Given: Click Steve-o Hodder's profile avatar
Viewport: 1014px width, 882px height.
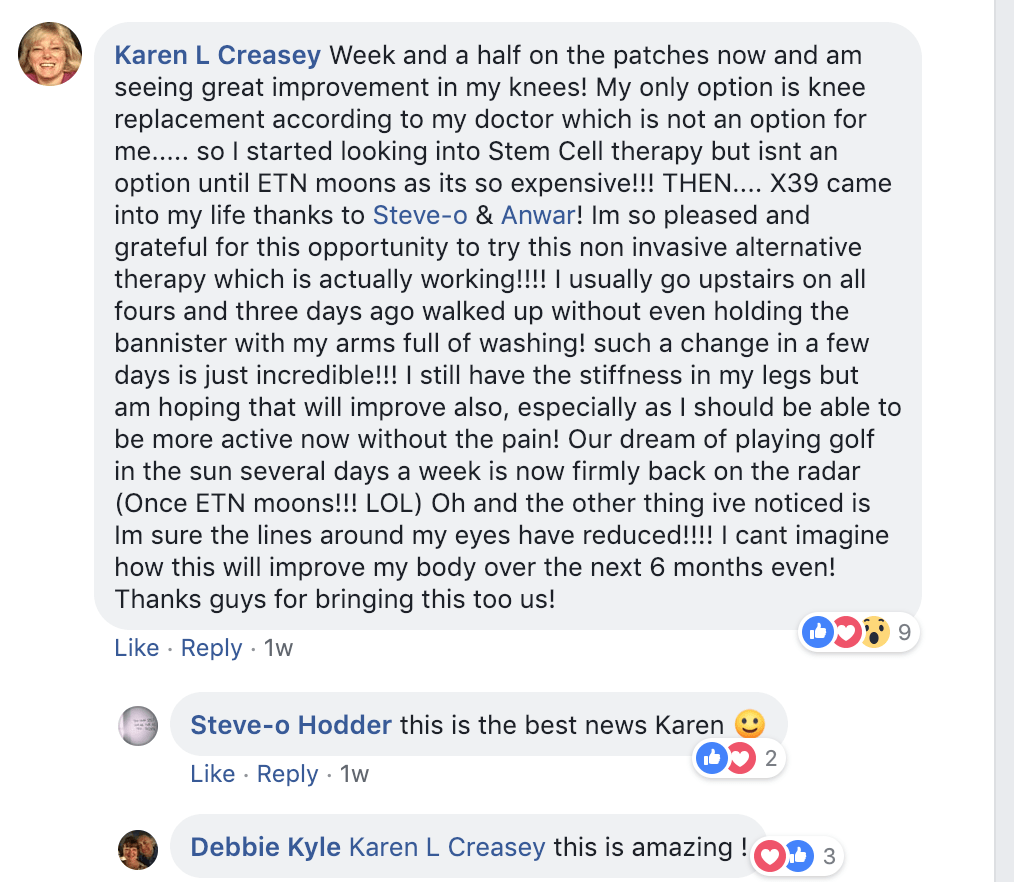Looking at the screenshot, I should [138, 725].
